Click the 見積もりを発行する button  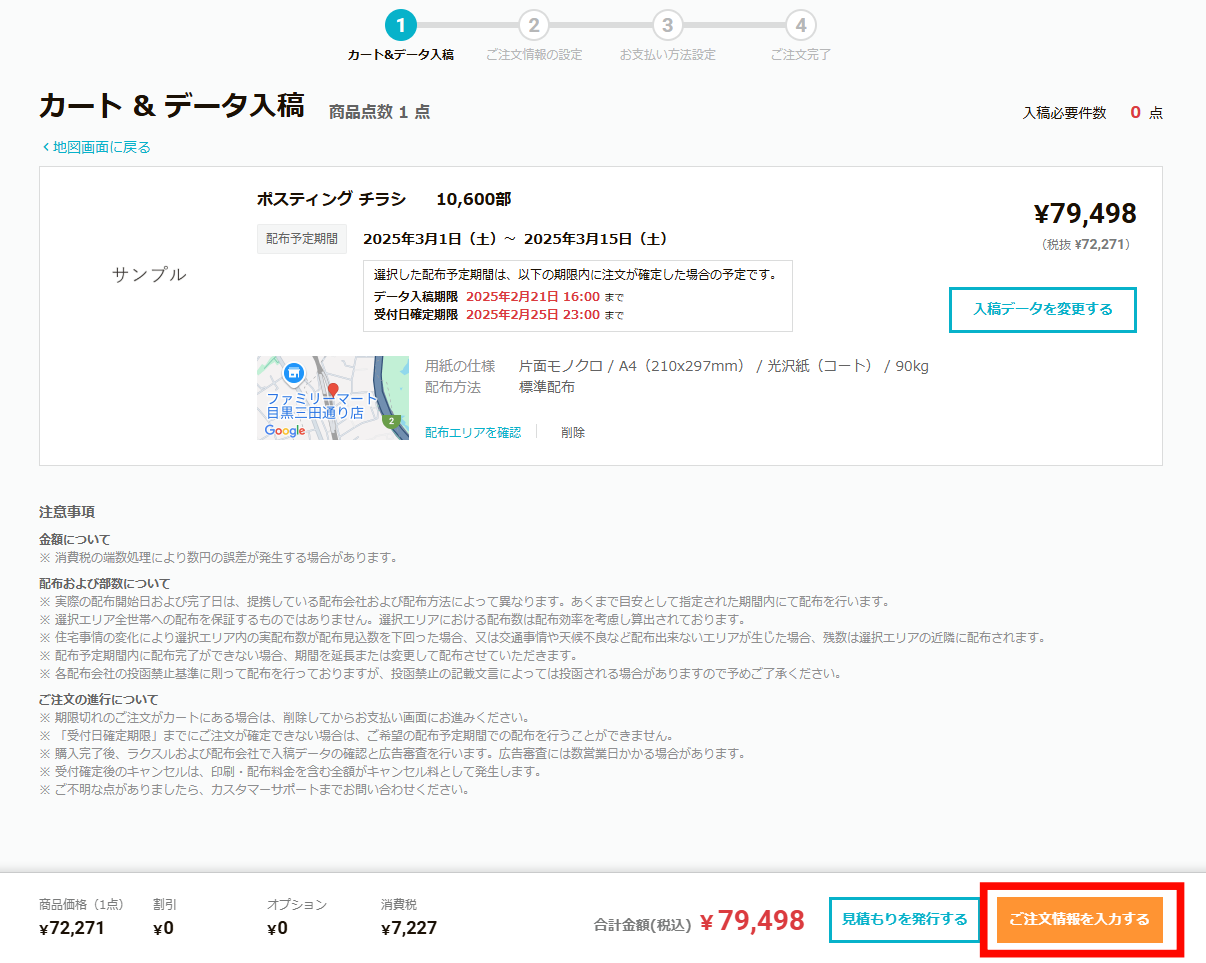click(x=904, y=920)
